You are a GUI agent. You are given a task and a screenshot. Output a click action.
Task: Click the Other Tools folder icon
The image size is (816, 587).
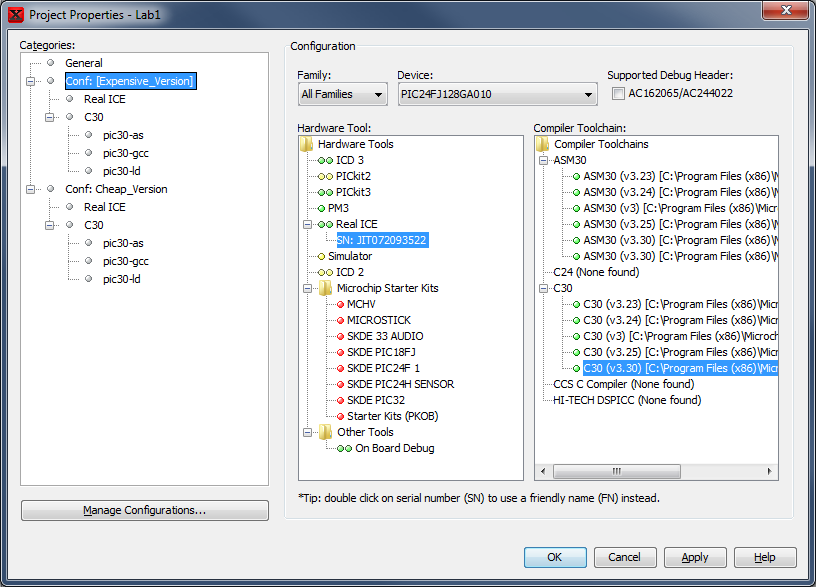tap(326, 432)
